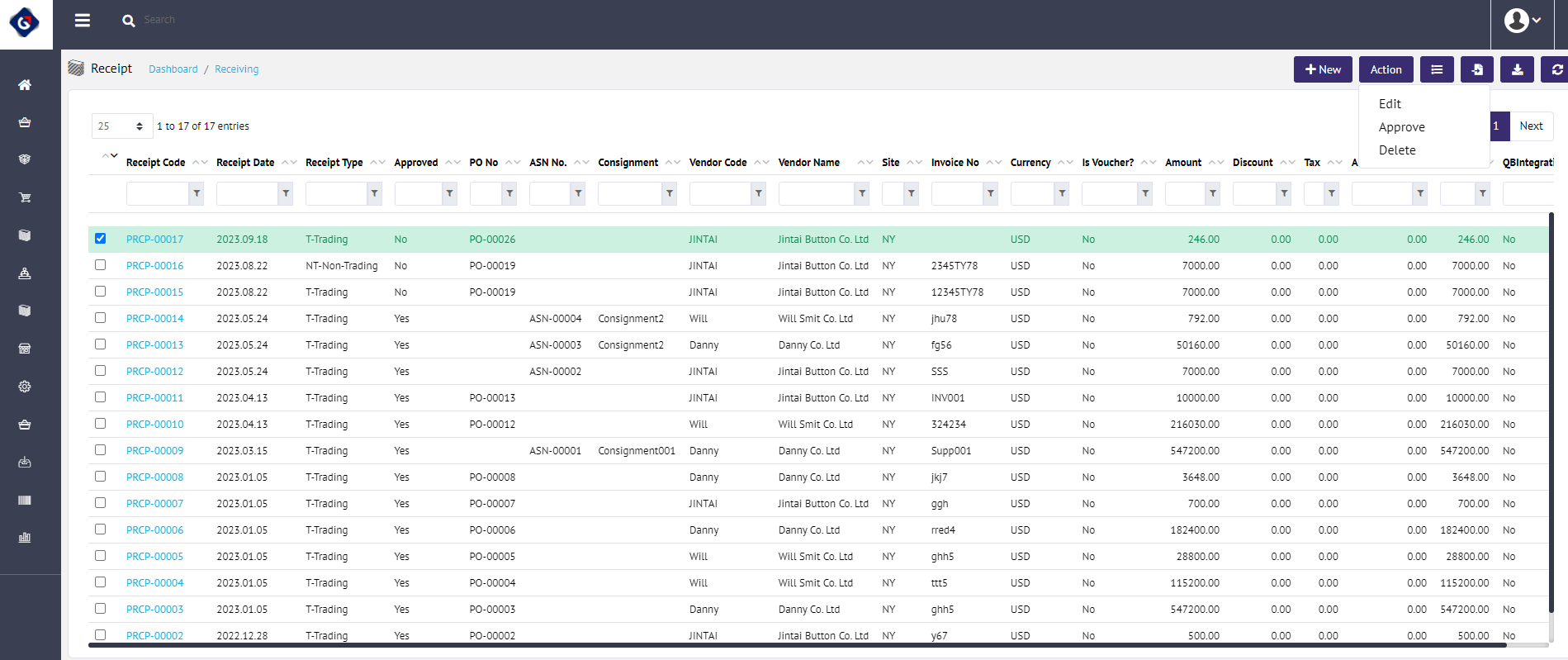Select the checkbox for PRCP-00010 row
Image resolution: width=1568 pixels, height=660 pixels.
101,424
